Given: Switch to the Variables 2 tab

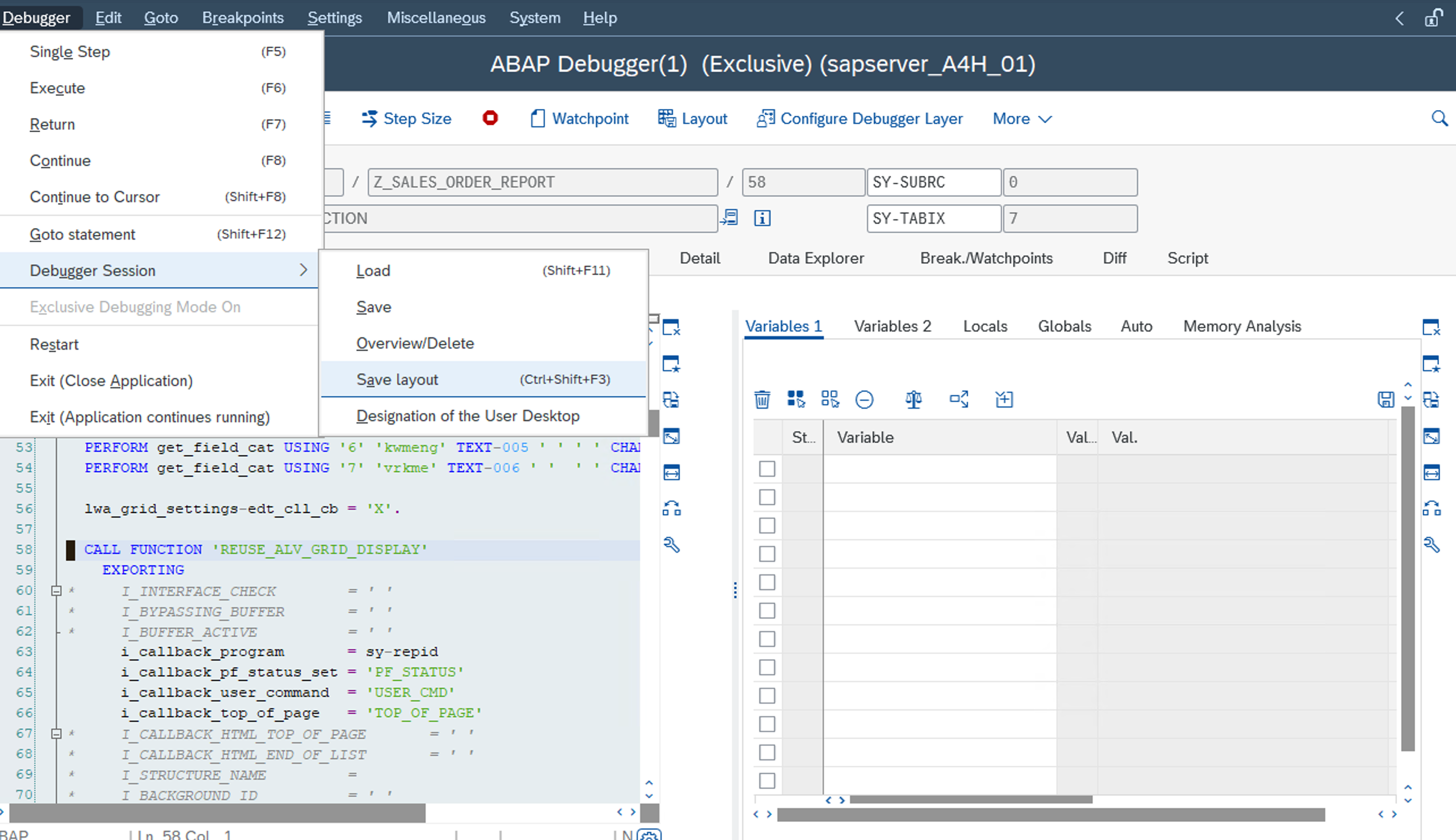Looking at the screenshot, I should click(x=892, y=326).
